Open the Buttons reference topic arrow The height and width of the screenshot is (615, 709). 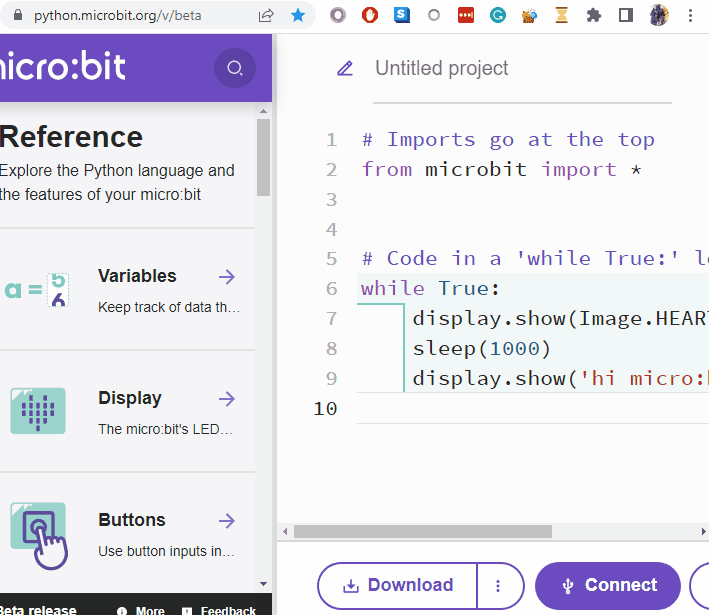(227, 521)
